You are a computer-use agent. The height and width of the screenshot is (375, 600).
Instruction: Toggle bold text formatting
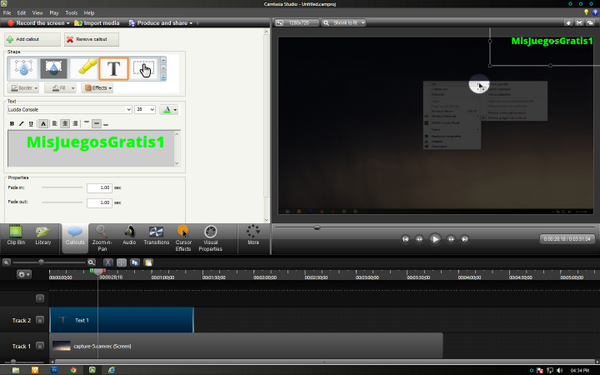[x=12, y=124]
